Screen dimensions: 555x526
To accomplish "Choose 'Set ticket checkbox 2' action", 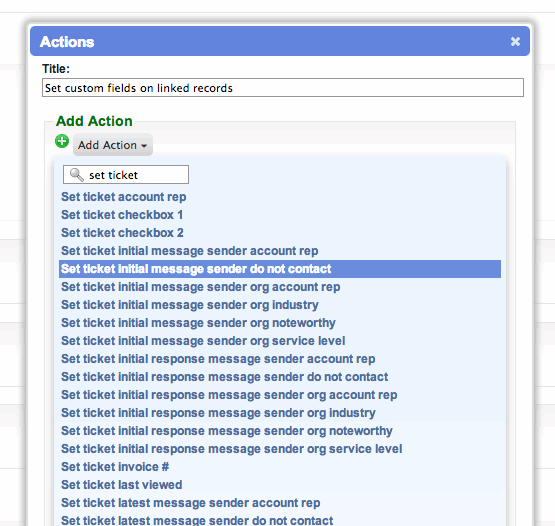I will click(x=122, y=233).
